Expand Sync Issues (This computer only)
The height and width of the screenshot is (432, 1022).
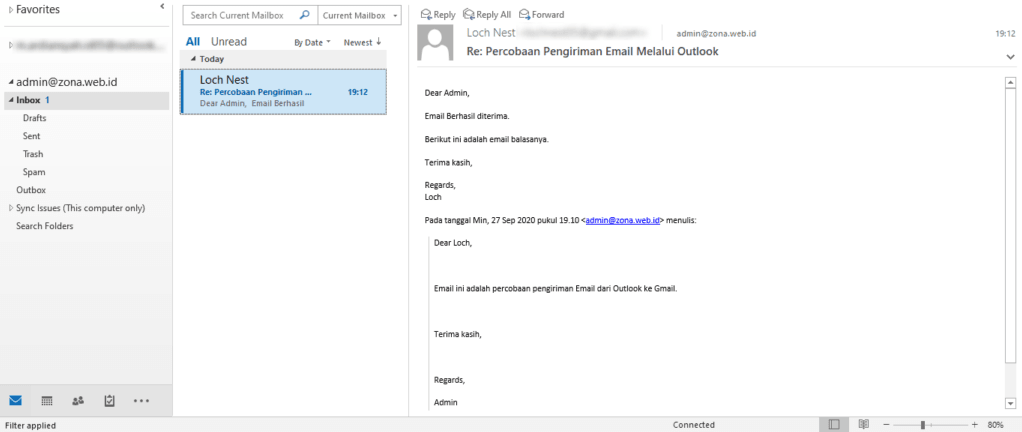coord(10,209)
